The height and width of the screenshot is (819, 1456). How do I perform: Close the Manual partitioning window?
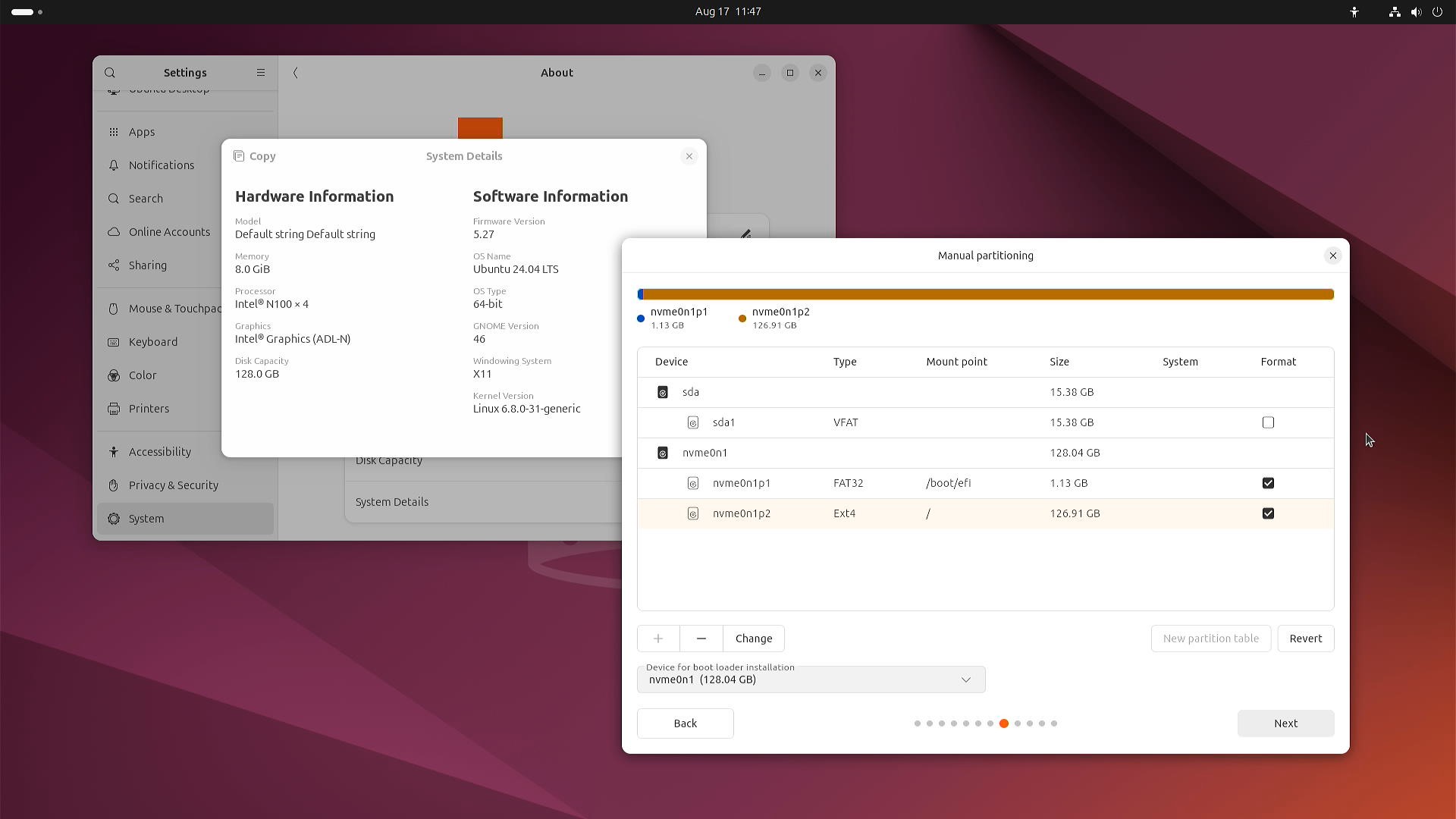[1332, 256]
